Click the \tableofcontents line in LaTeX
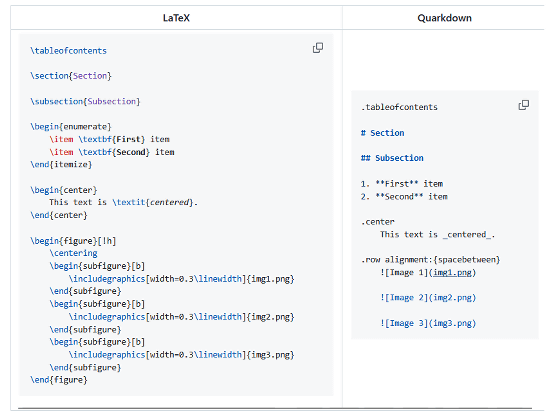The width and height of the screenshot is (560, 420). [69, 51]
